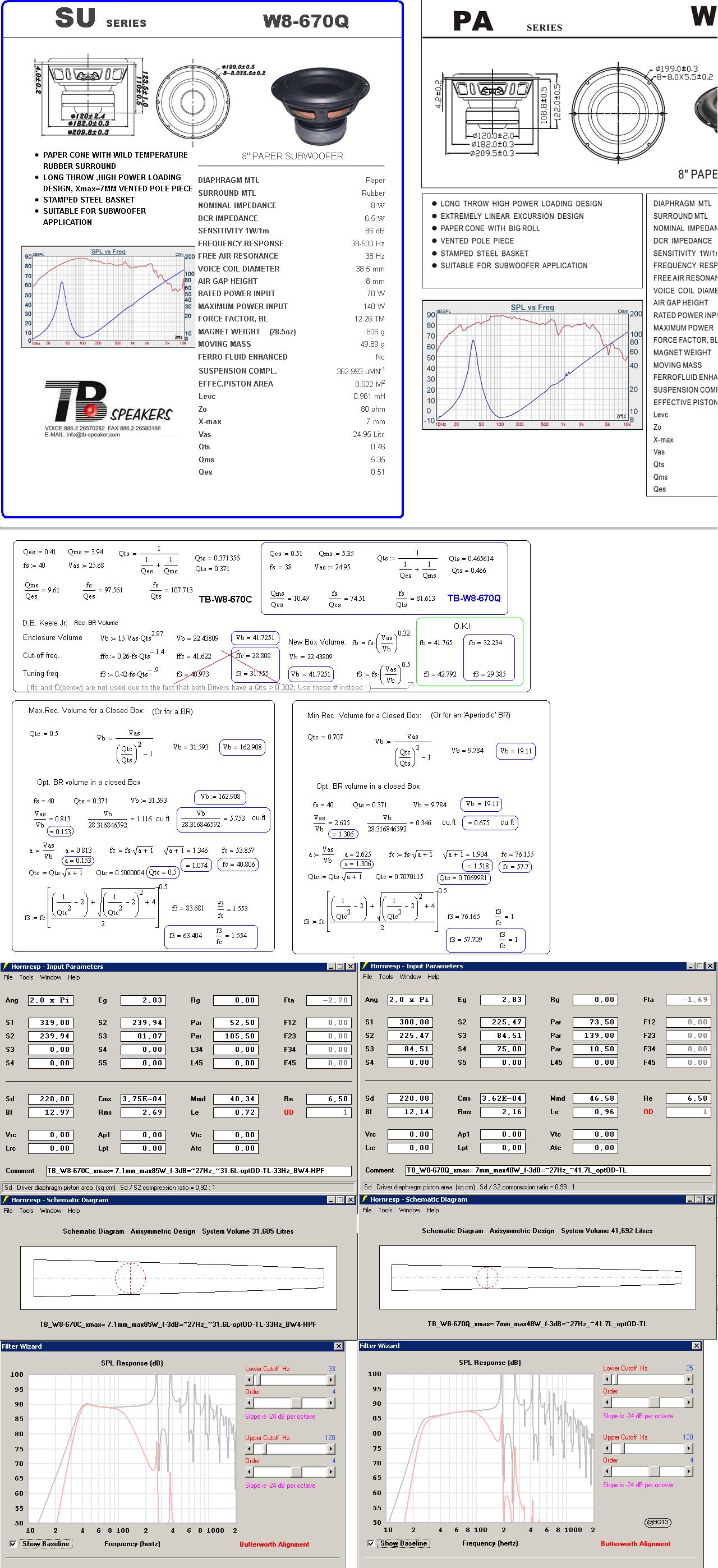
Task: Open Help menu in right Input Parameters window
Action: point(433,977)
